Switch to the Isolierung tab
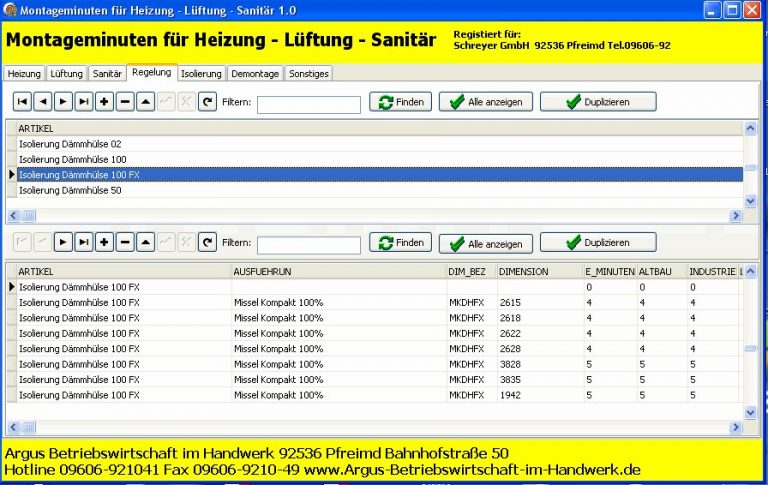768x485 pixels. 201,73
